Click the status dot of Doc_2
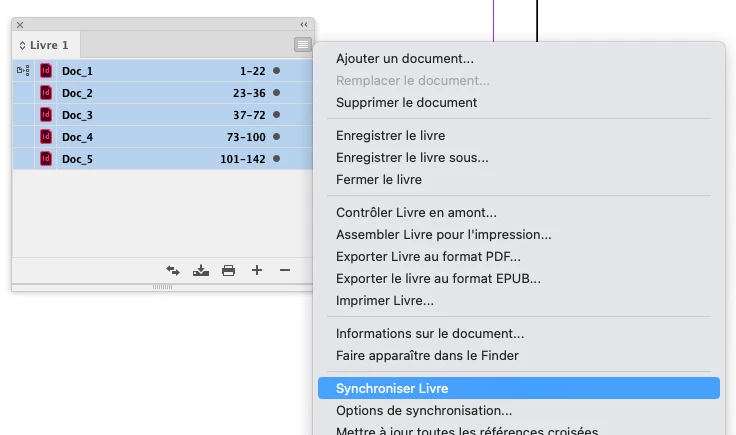The width and height of the screenshot is (736, 435). tap(276, 93)
